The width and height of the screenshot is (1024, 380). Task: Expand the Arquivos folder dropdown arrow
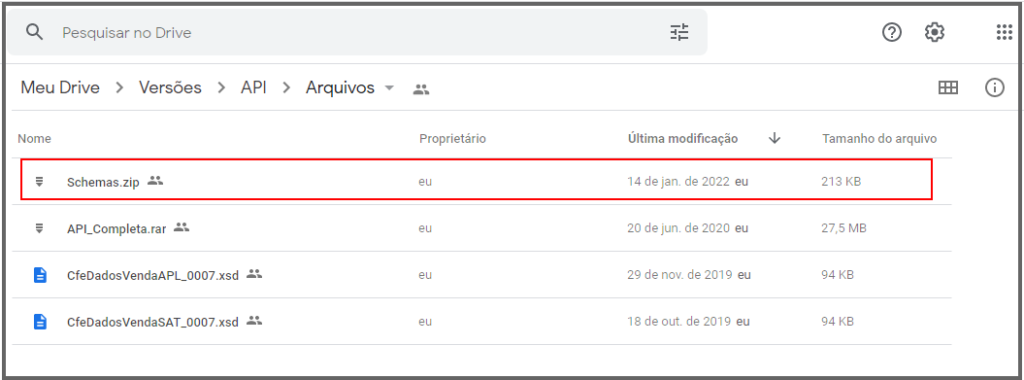point(389,88)
